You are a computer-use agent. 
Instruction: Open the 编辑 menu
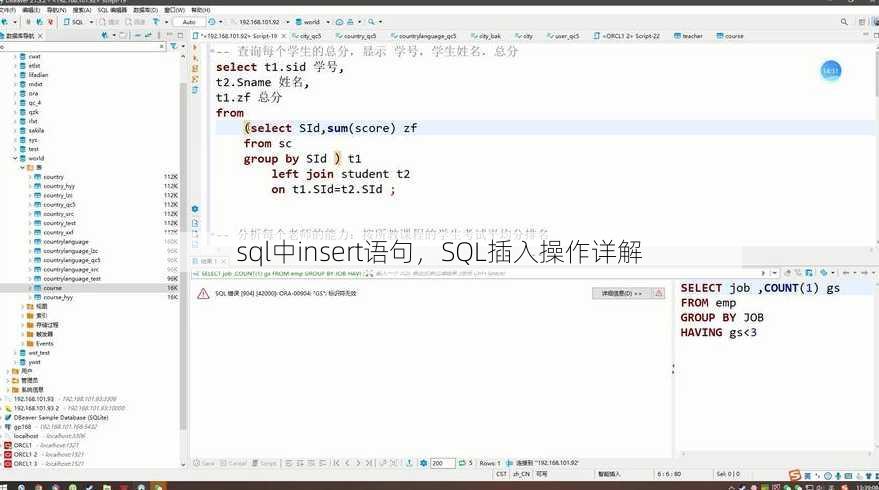(31, 10)
